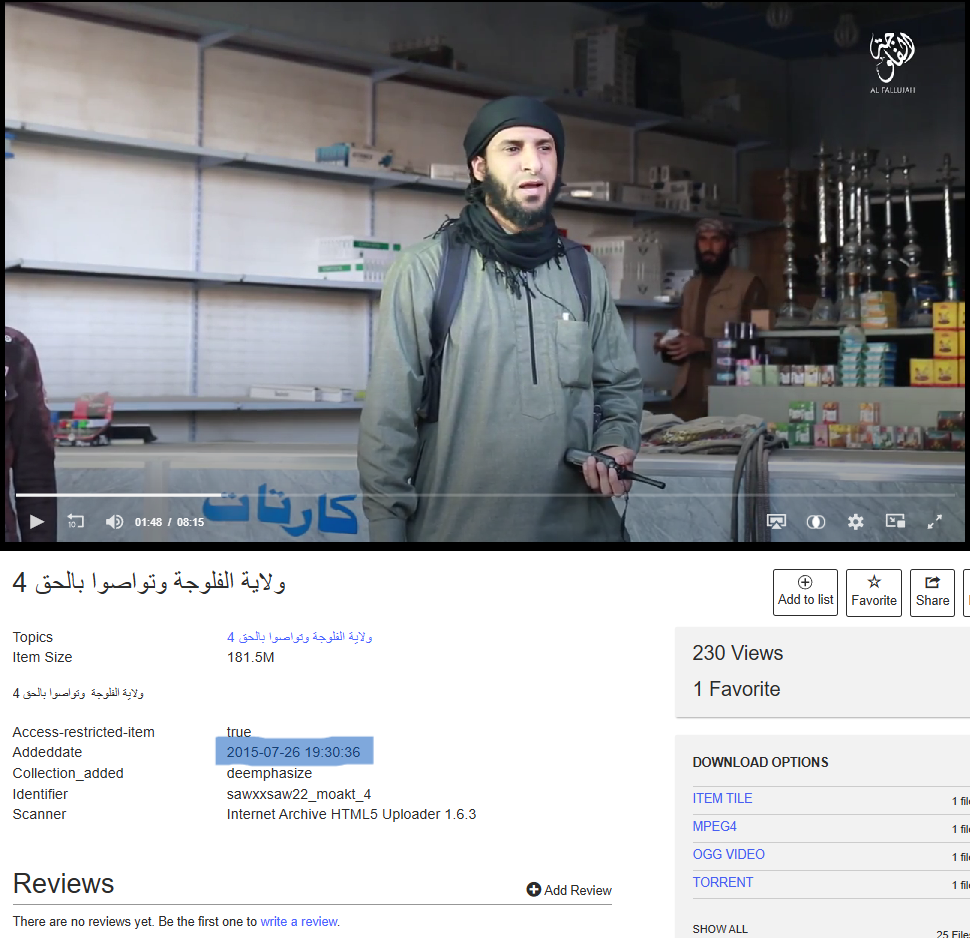
Task: Open the Topics tag link
Action: point(299,637)
